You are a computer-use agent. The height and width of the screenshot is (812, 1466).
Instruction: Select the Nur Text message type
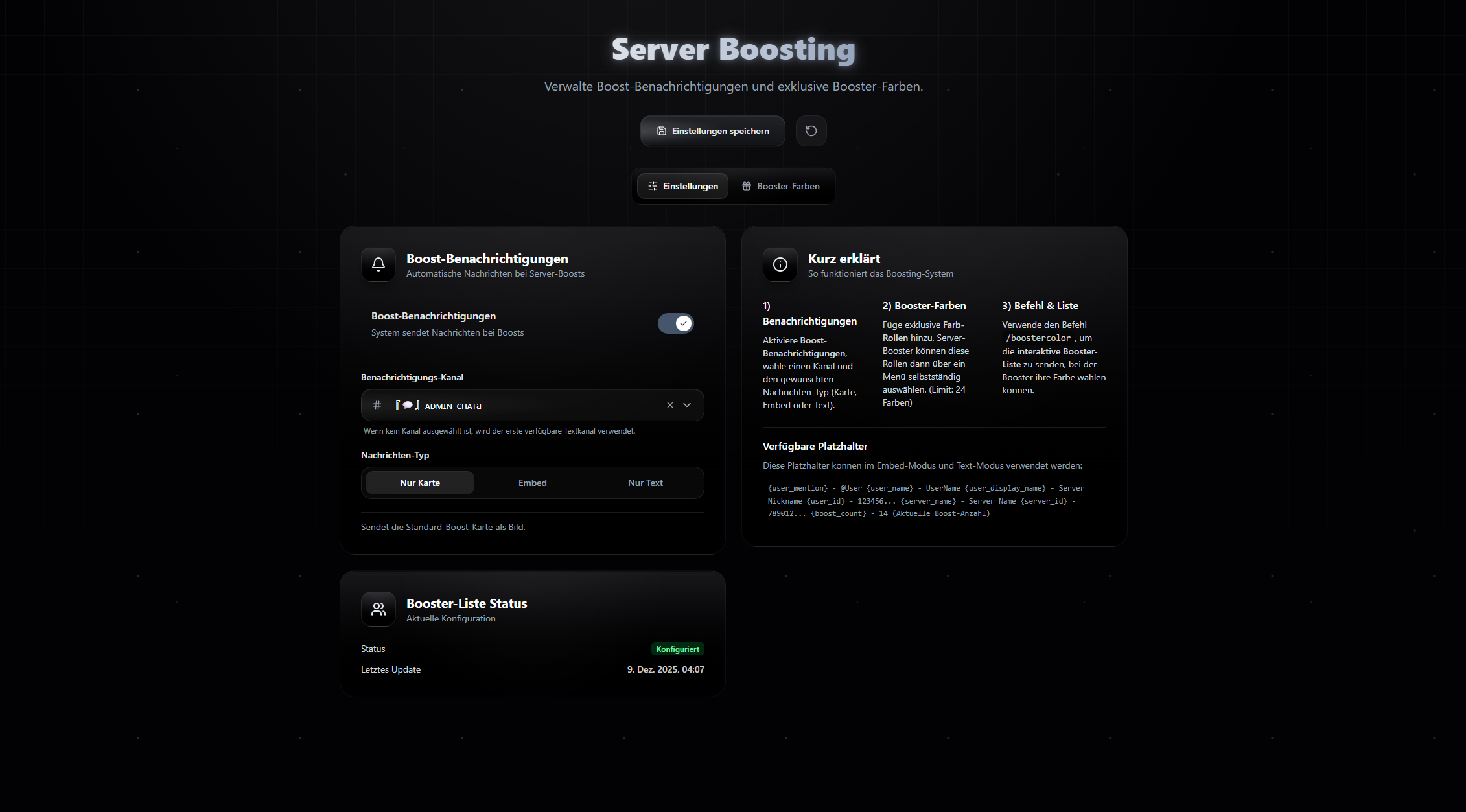click(645, 483)
